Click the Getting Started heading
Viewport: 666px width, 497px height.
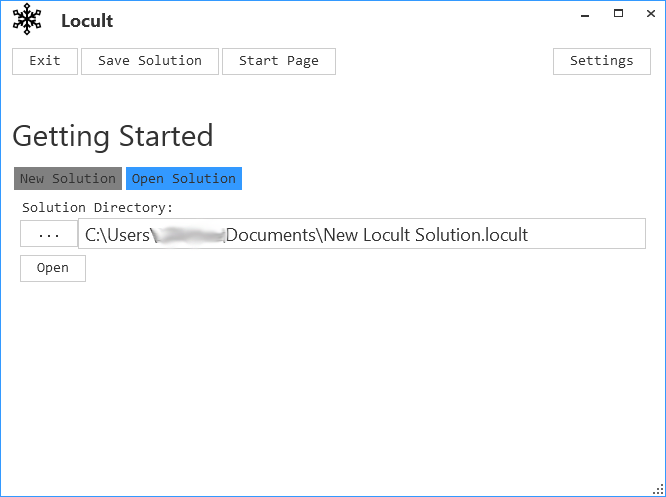112,136
